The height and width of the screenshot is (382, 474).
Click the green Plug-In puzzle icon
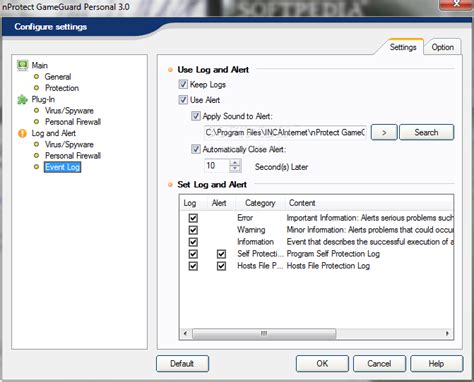click(22, 99)
